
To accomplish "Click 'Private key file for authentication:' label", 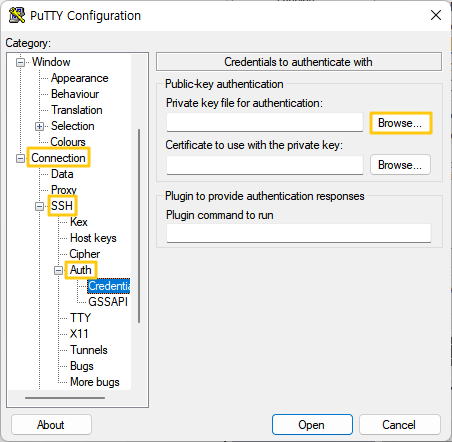I will click(x=244, y=103).
